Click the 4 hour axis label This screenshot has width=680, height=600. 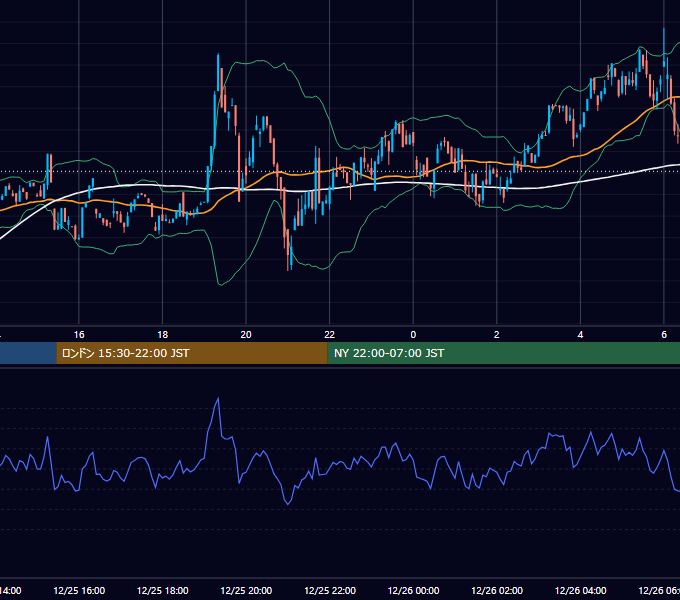pos(580,335)
